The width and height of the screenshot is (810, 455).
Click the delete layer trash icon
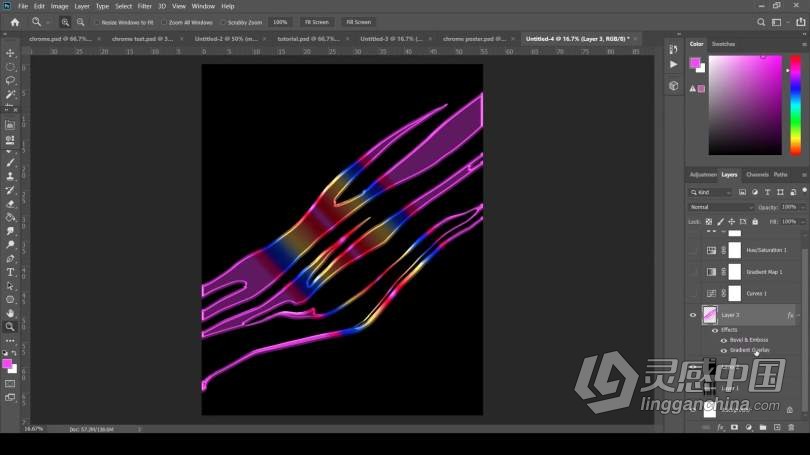point(790,427)
